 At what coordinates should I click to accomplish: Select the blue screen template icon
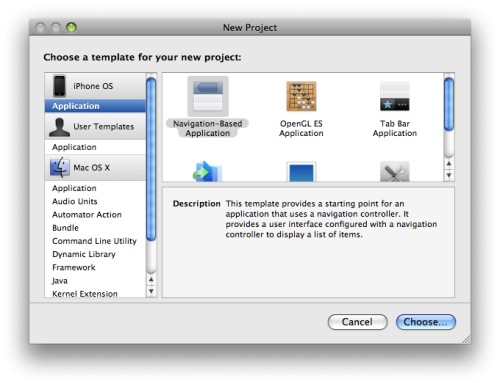point(301,172)
